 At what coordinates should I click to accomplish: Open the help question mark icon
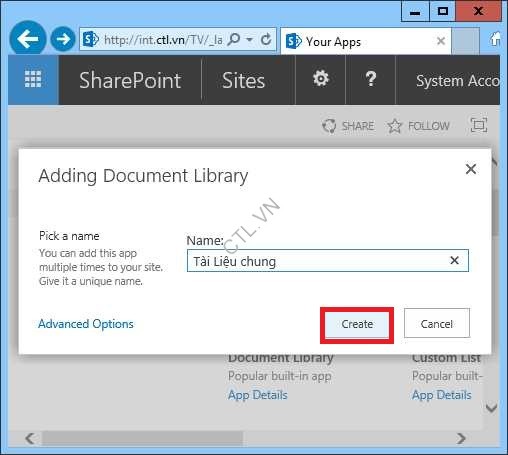pos(371,79)
